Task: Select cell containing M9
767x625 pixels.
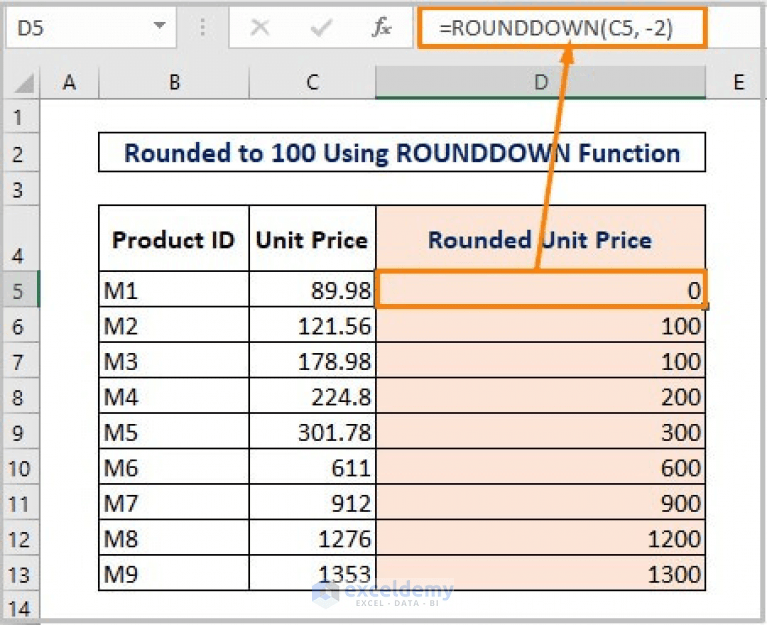Action: pos(174,573)
